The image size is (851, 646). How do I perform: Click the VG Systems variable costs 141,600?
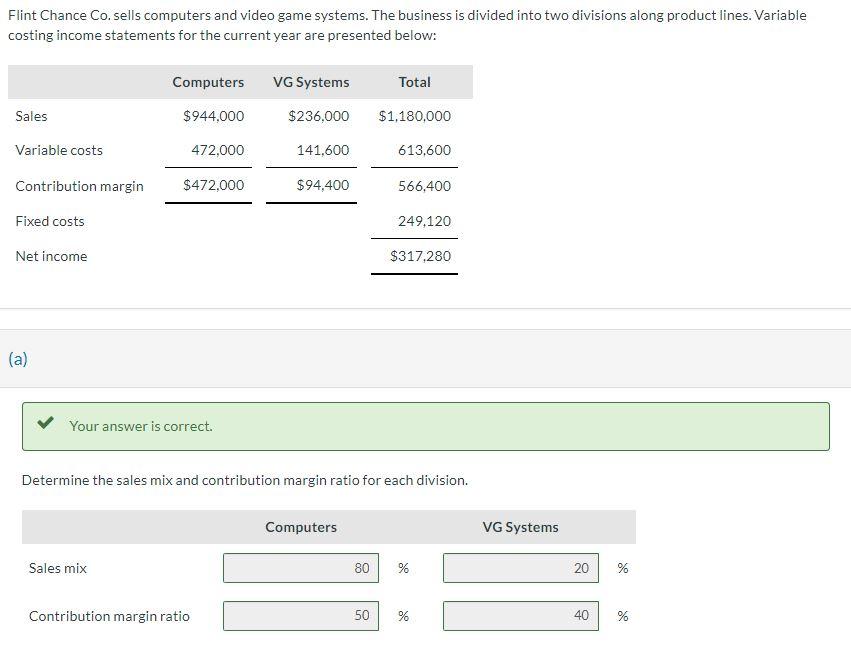(x=323, y=150)
